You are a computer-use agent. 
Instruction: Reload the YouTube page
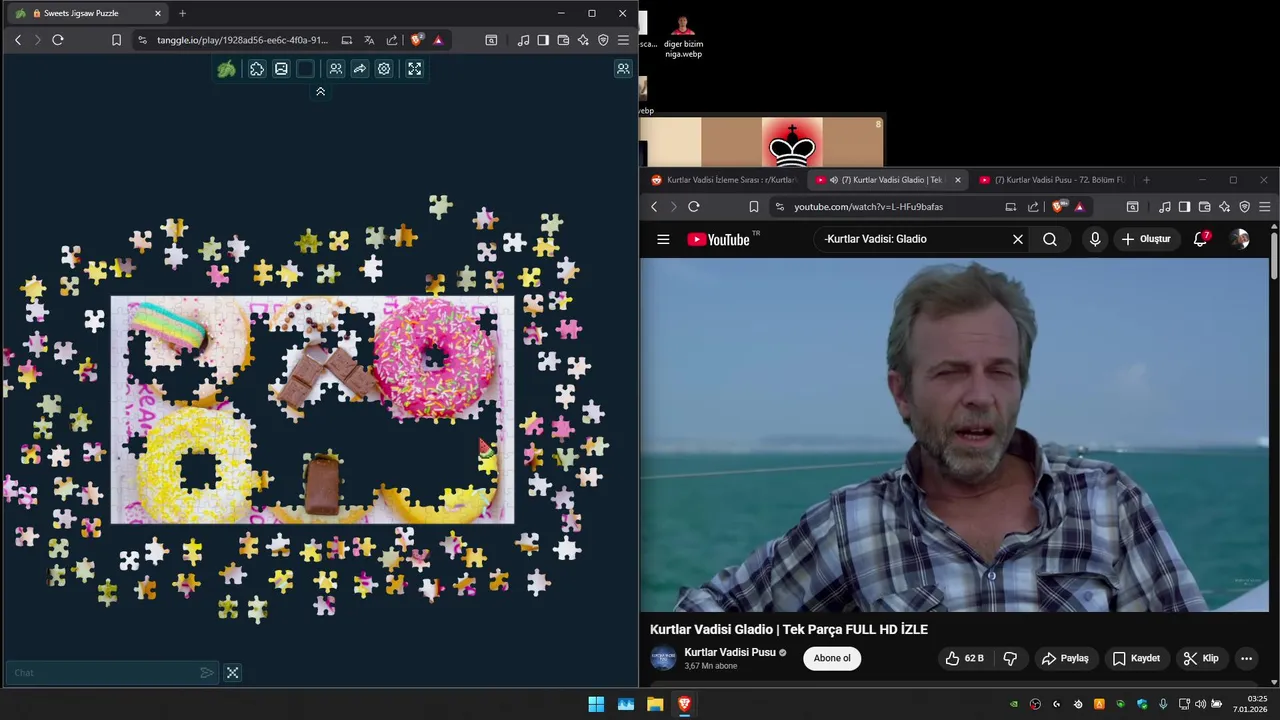click(694, 207)
